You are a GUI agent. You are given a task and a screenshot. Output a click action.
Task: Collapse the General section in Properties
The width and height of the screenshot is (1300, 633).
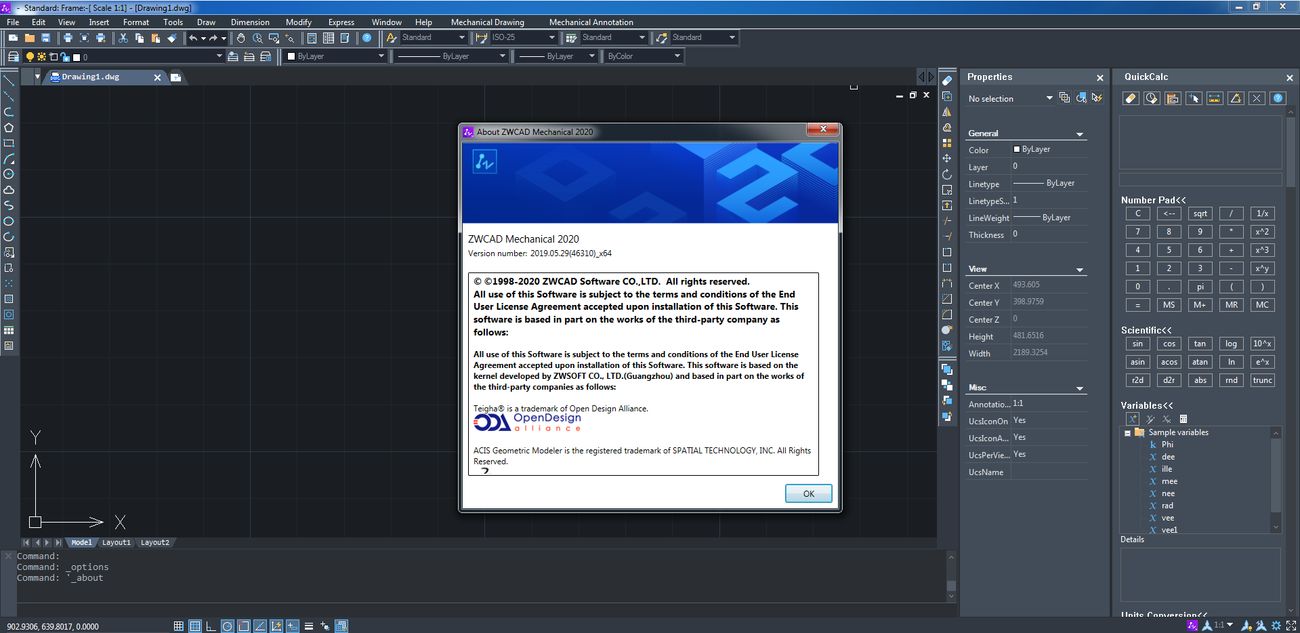[1079, 134]
